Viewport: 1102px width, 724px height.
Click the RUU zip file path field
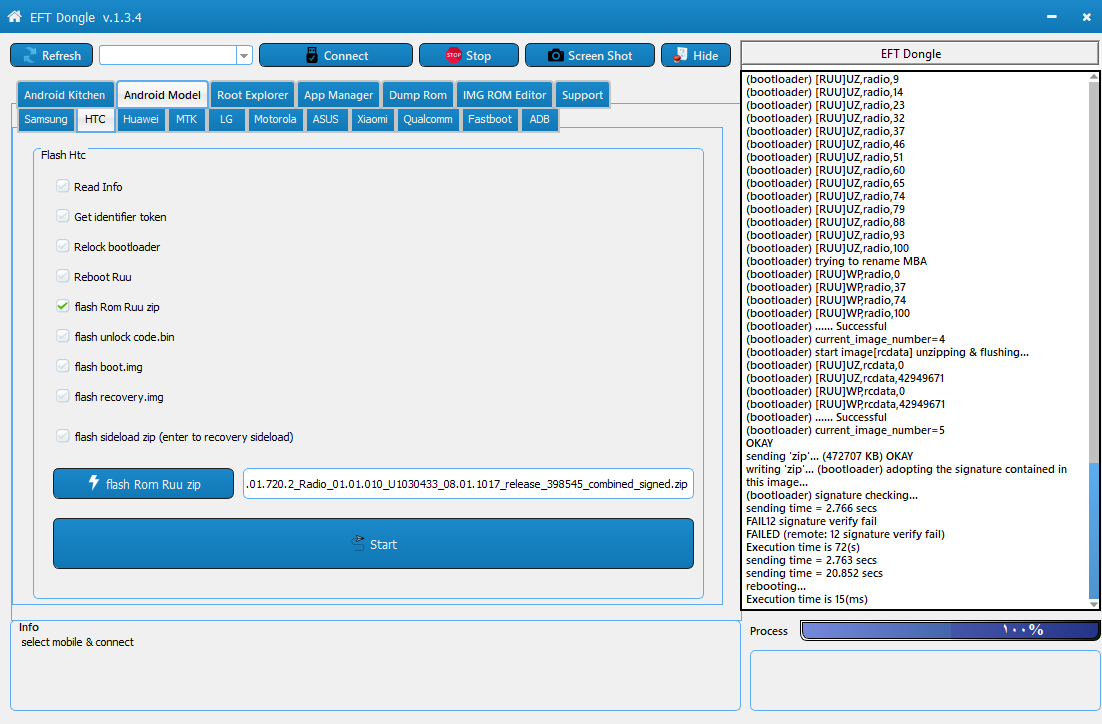468,484
